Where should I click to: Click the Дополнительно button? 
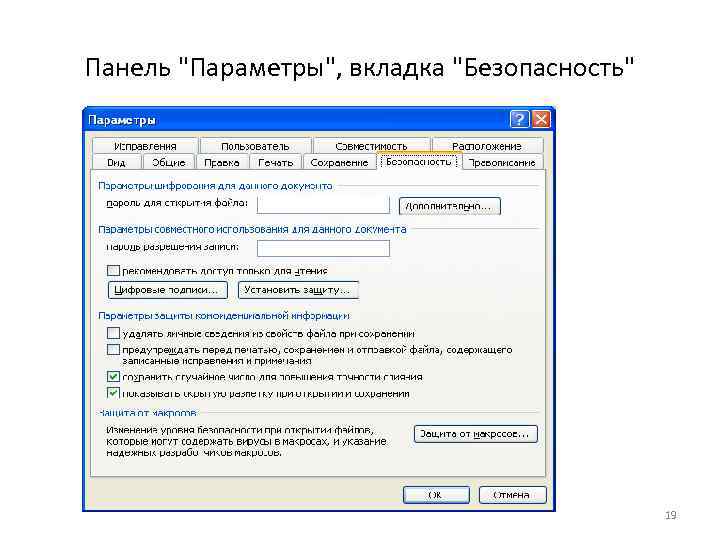coord(450,206)
